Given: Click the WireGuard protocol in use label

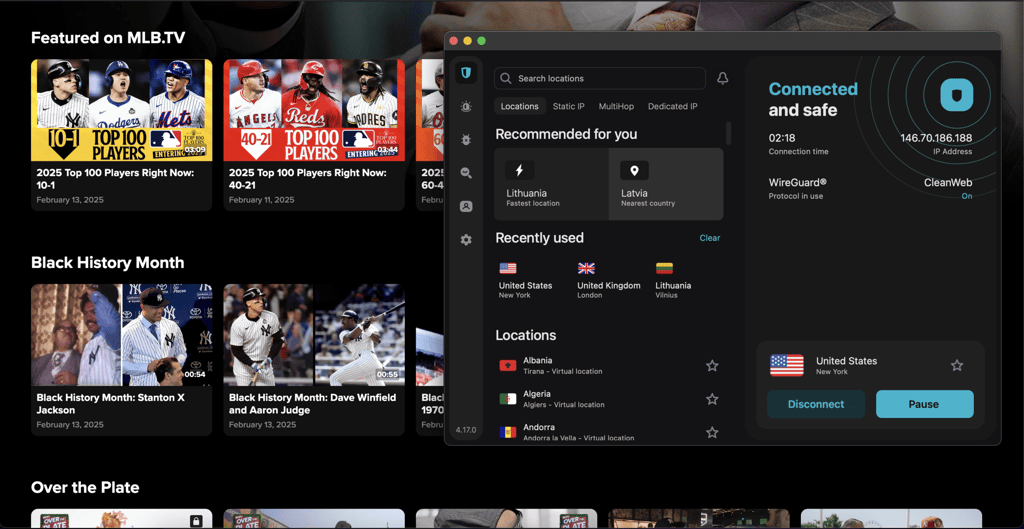Looking at the screenshot, I should coord(796,188).
